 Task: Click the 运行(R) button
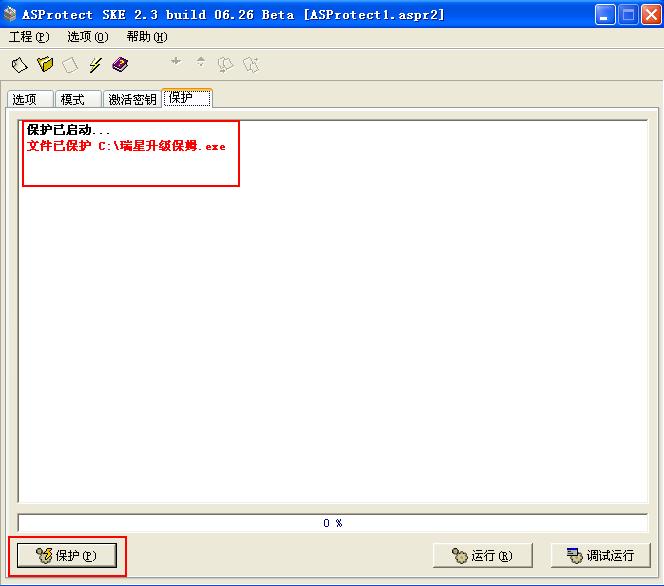coord(483,555)
